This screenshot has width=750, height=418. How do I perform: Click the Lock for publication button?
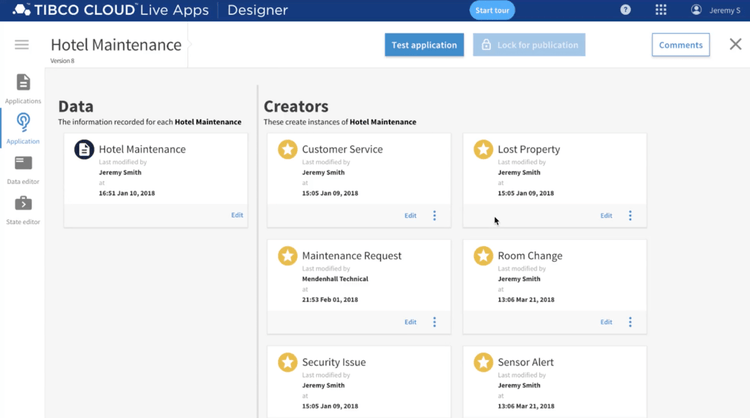coord(529,45)
